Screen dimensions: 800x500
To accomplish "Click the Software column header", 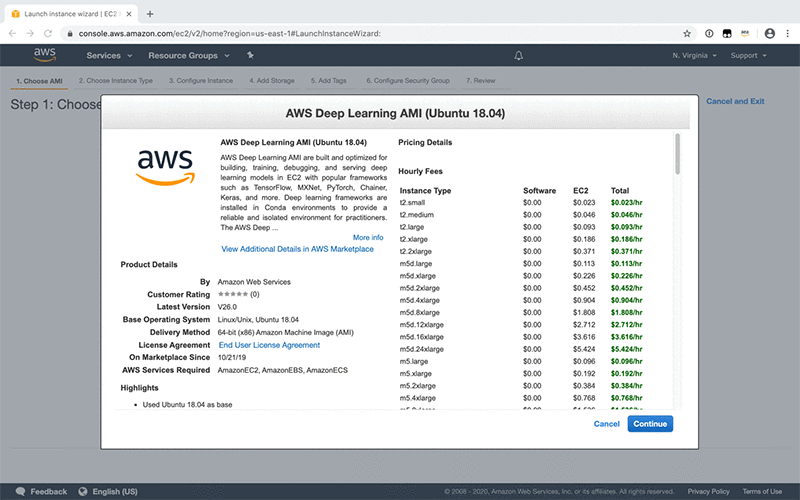I will 539,191.
